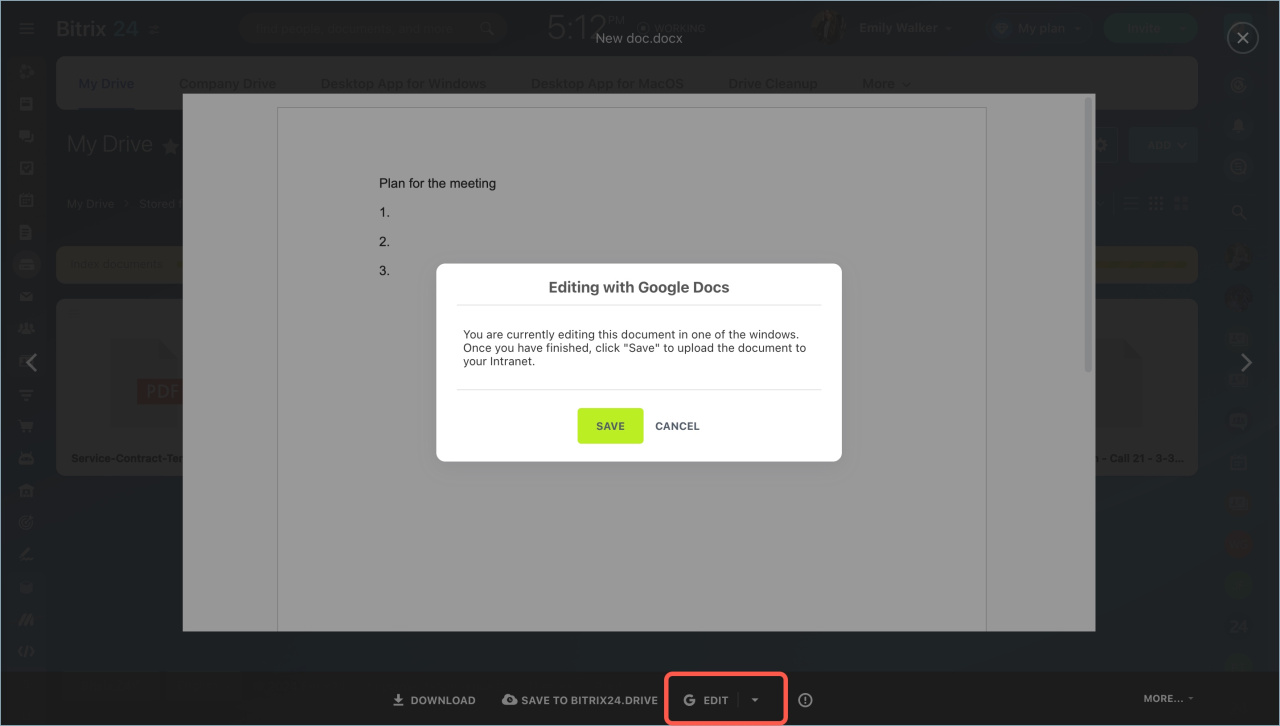Open the Drive Cleanup tab
1280x726 pixels.
pos(772,84)
